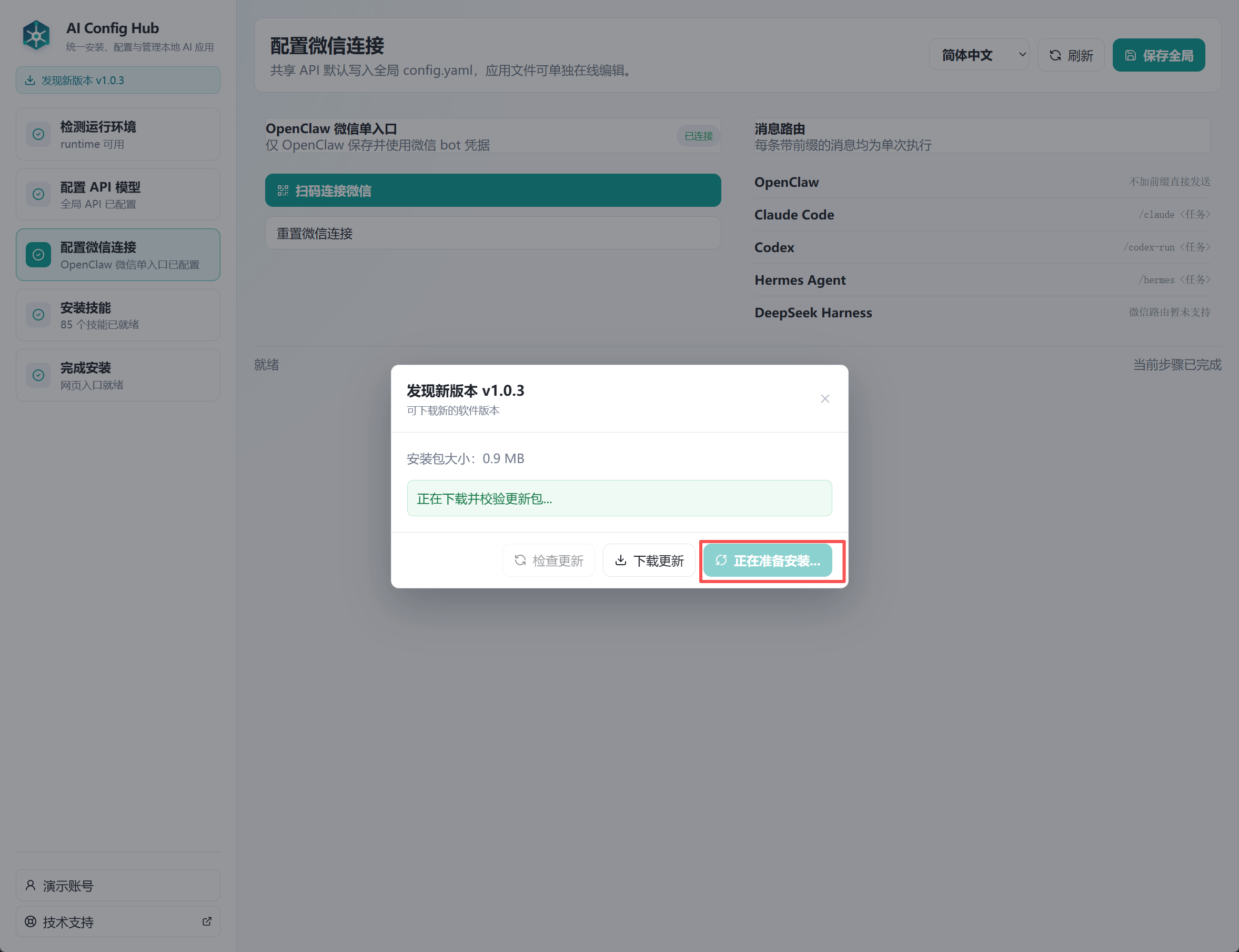This screenshot has width=1239, height=952.
Task: Click the Codex route name
Action: 774,248
